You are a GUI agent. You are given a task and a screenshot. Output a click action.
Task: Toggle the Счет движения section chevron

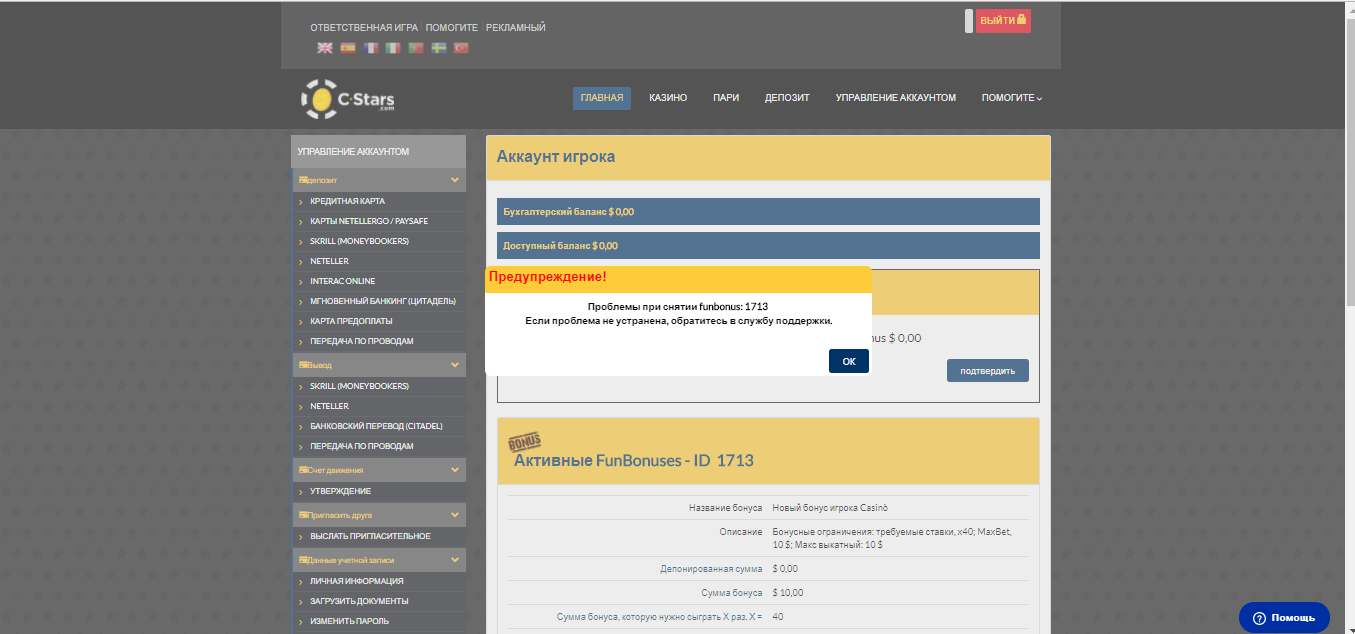click(x=455, y=469)
